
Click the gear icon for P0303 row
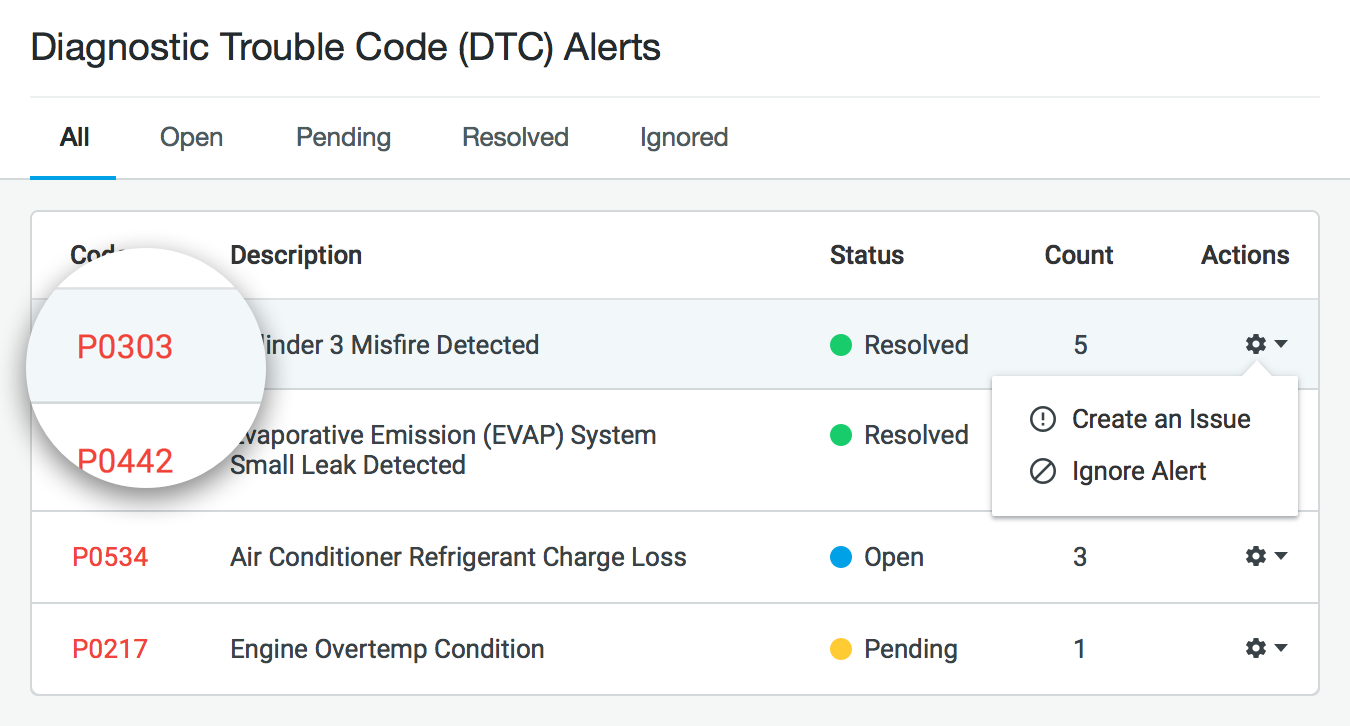click(1255, 344)
